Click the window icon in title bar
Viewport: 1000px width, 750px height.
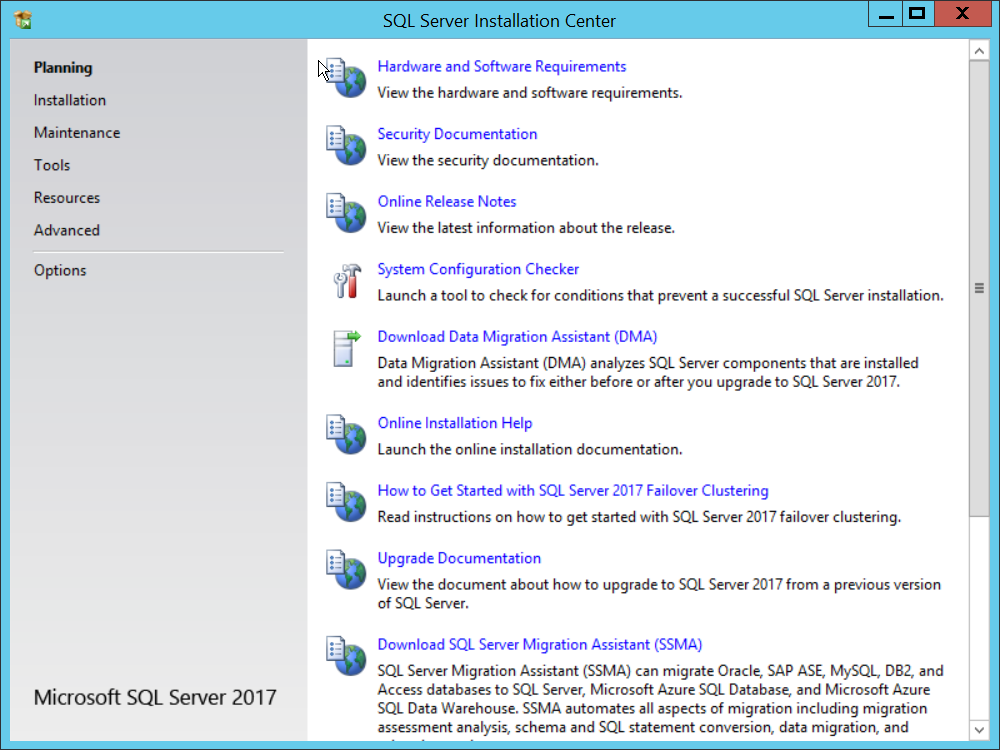click(23, 19)
